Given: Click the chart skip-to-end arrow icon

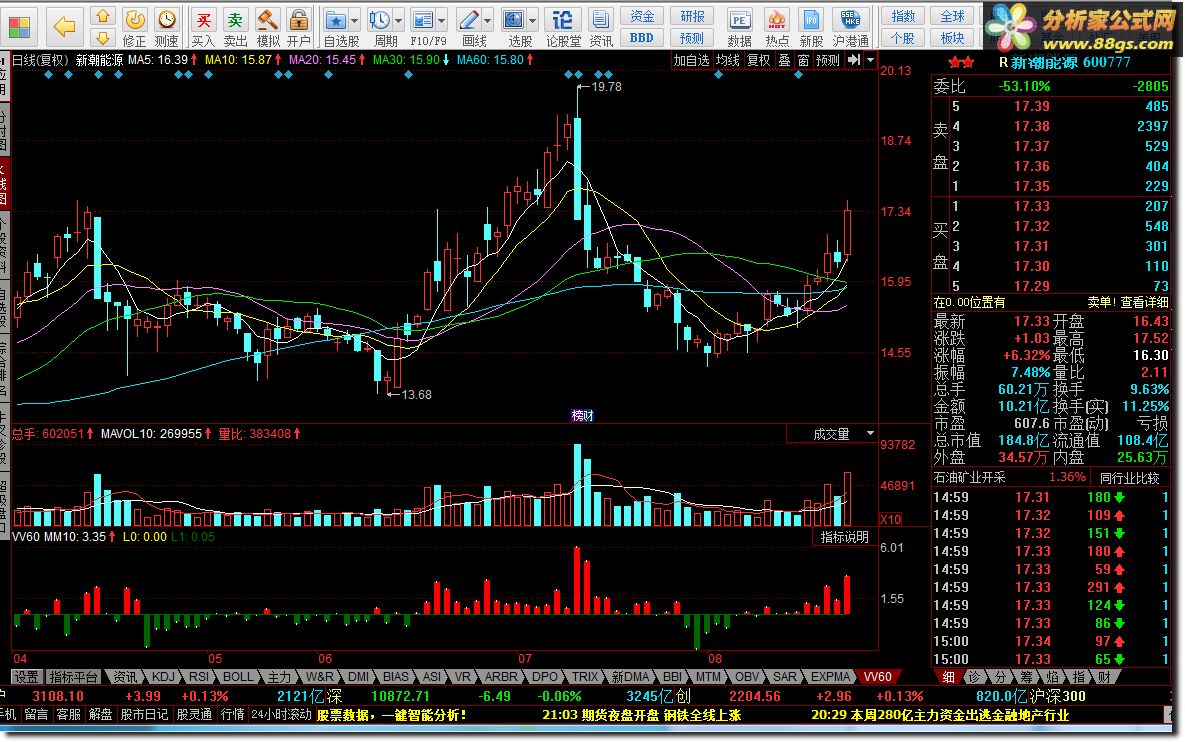Looking at the screenshot, I should (853, 60).
